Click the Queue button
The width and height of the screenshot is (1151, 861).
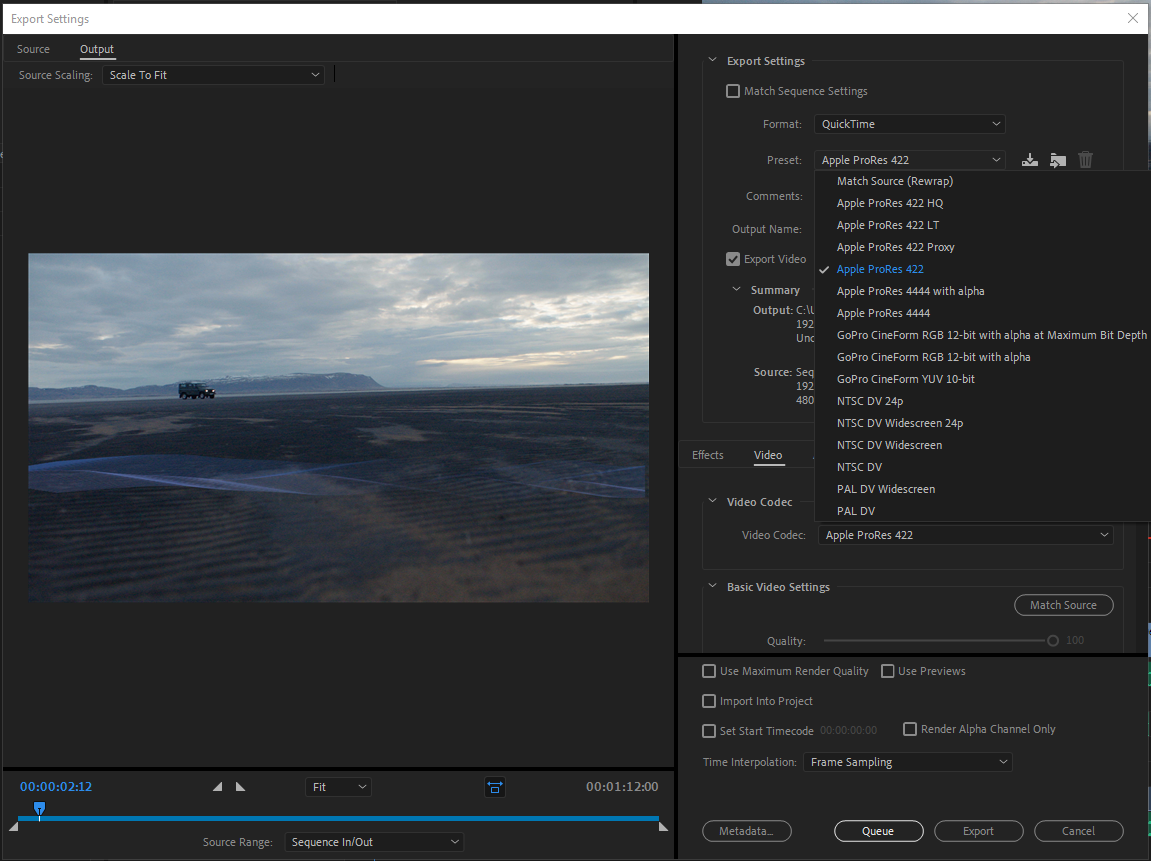pos(879,831)
